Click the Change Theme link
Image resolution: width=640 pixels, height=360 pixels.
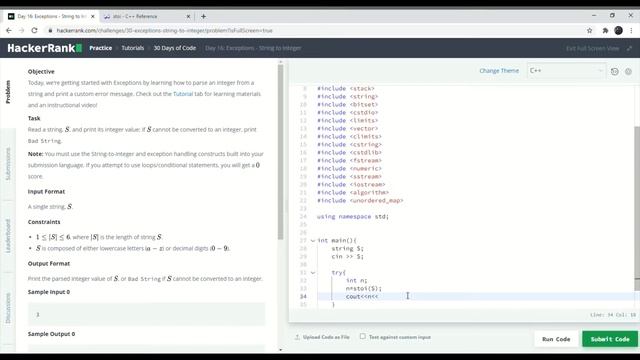(x=499, y=71)
